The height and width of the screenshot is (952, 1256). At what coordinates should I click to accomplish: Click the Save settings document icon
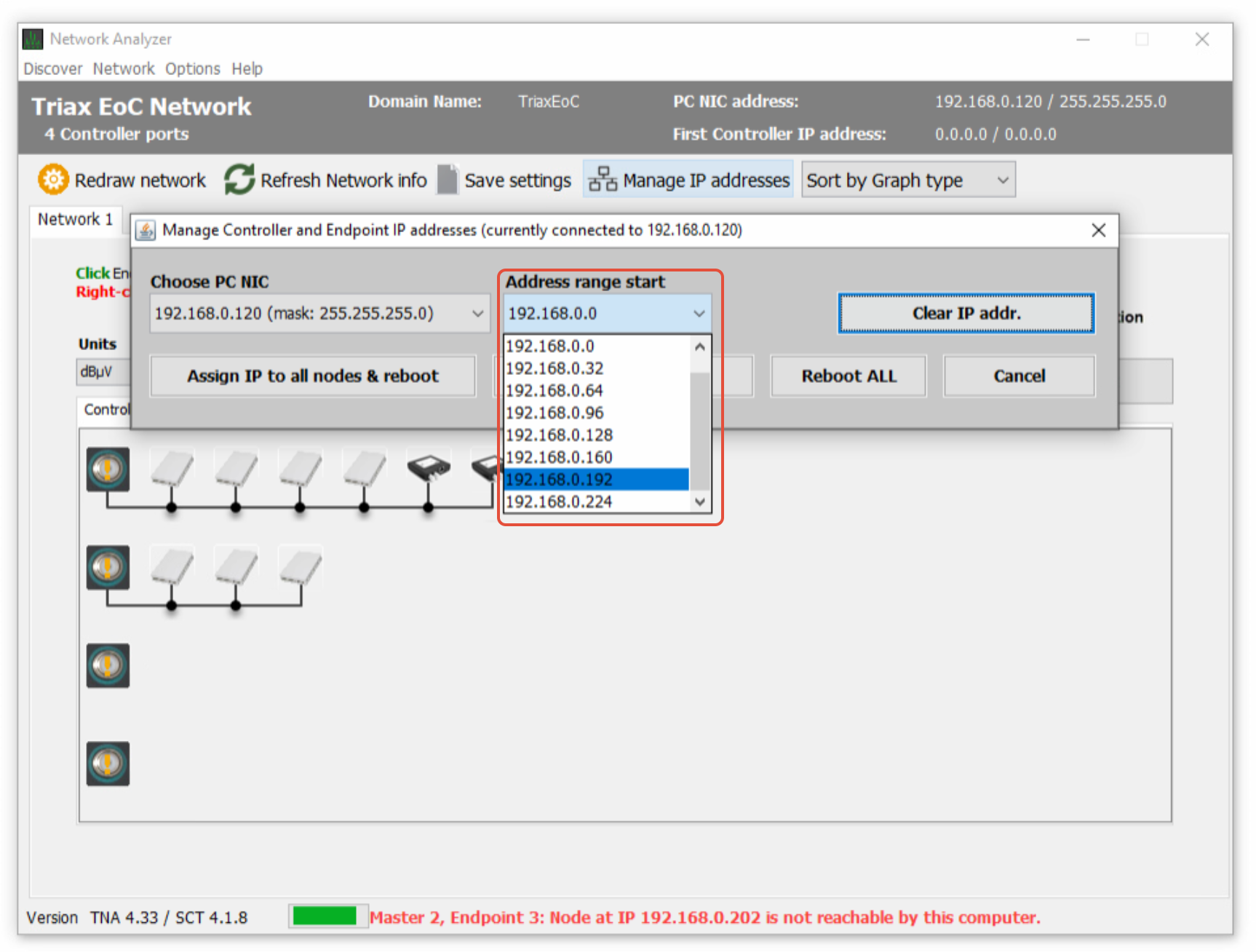448,180
